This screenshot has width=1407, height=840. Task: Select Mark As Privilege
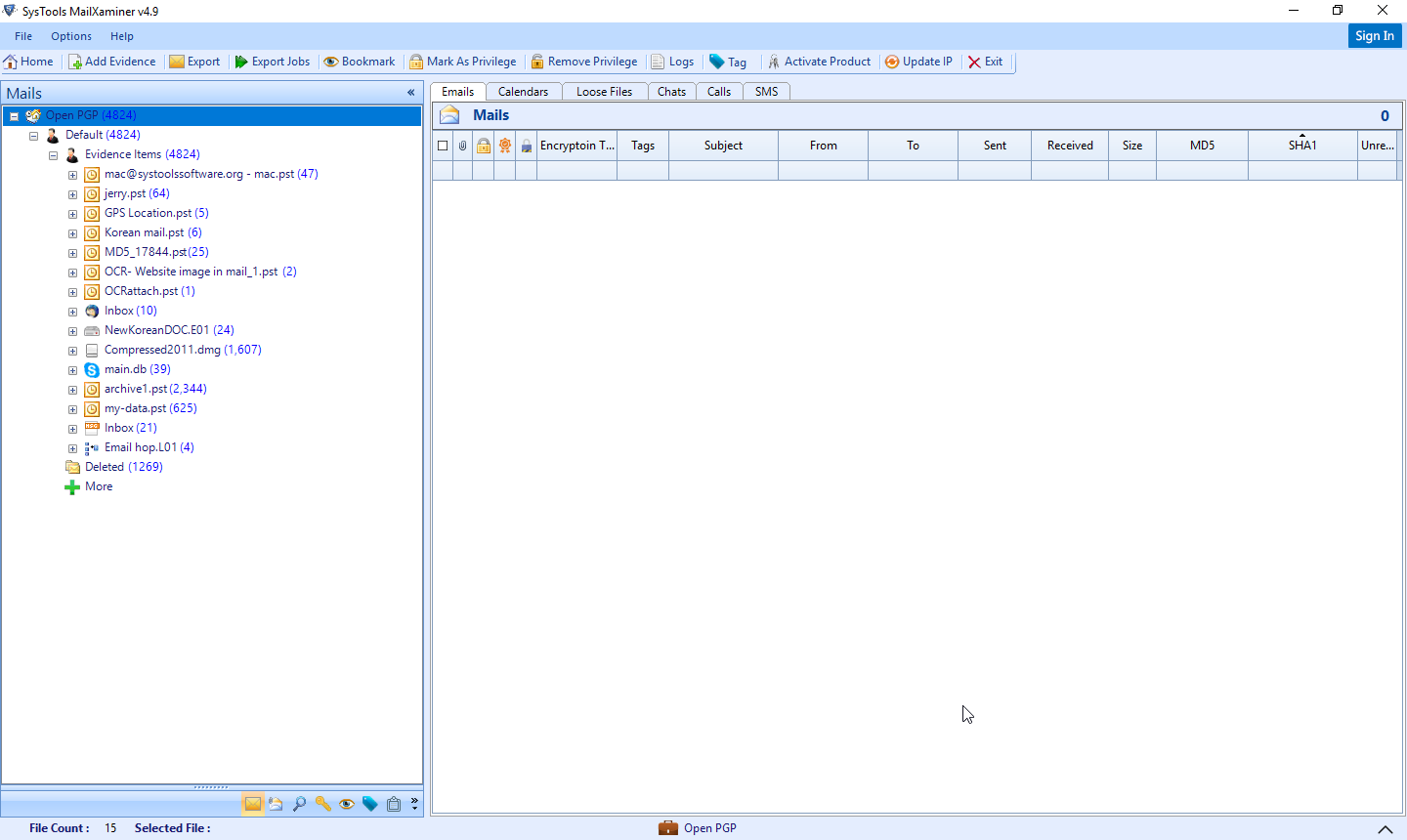(462, 62)
